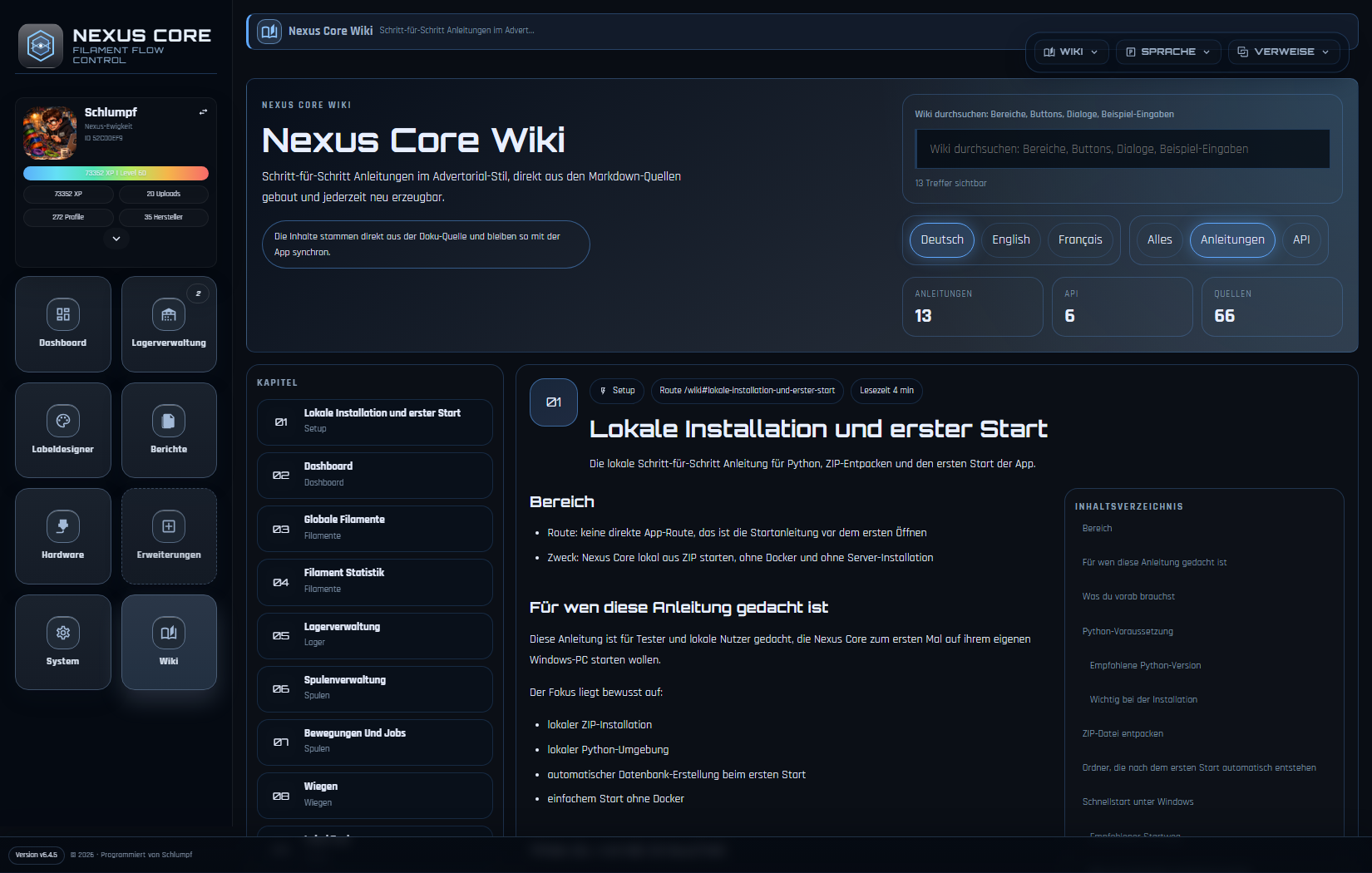The image size is (1372, 873).
Task: Open the SPRACHE dropdown
Action: [x=1167, y=52]
